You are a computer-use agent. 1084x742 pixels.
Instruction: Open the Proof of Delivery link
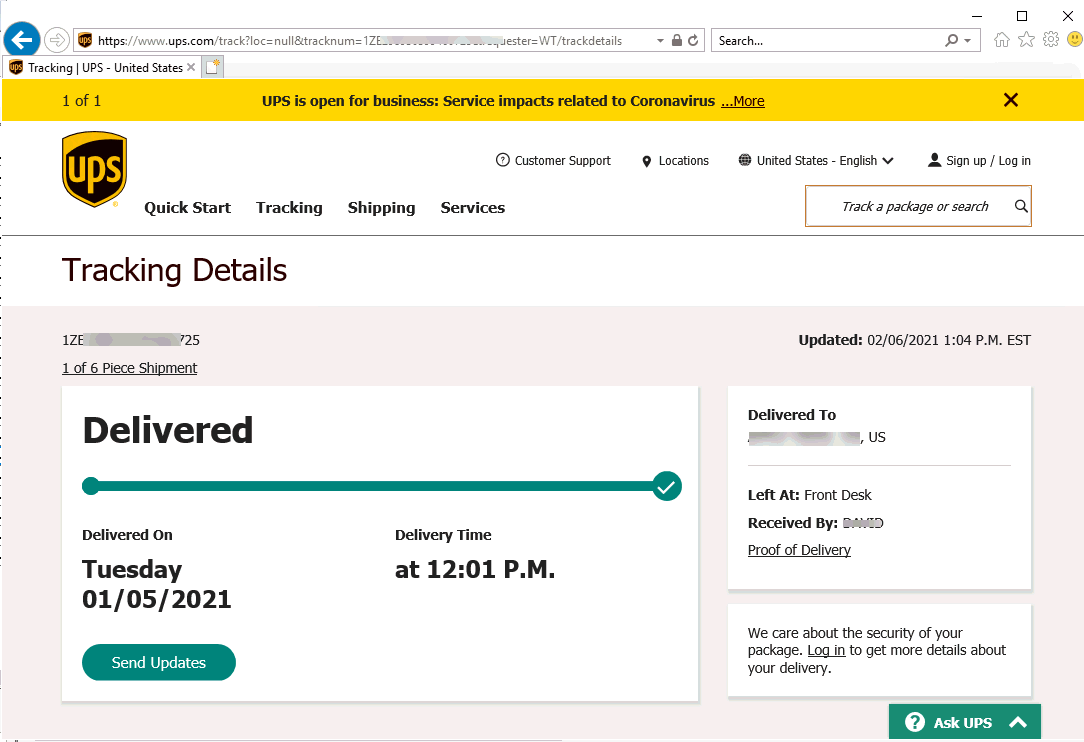point(799,550)
